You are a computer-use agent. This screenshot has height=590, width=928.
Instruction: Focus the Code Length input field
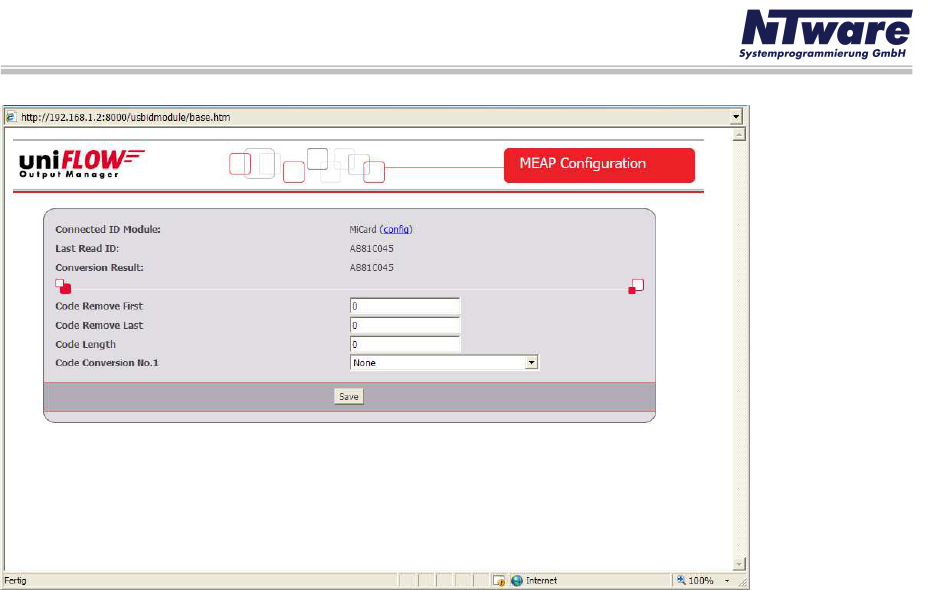tap(405, 344)
